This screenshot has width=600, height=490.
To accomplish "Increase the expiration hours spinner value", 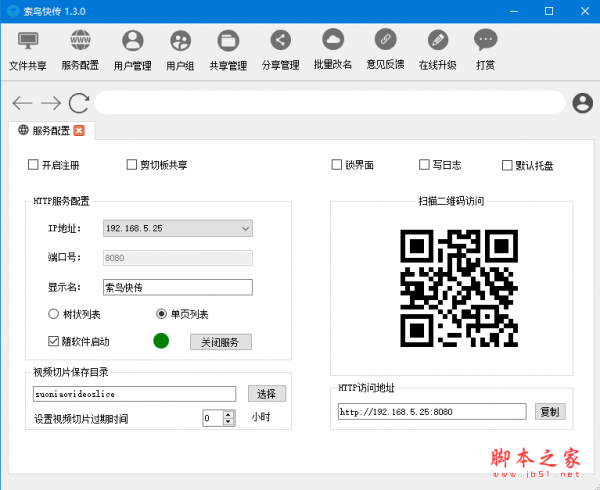I will [x=228, y=414].
